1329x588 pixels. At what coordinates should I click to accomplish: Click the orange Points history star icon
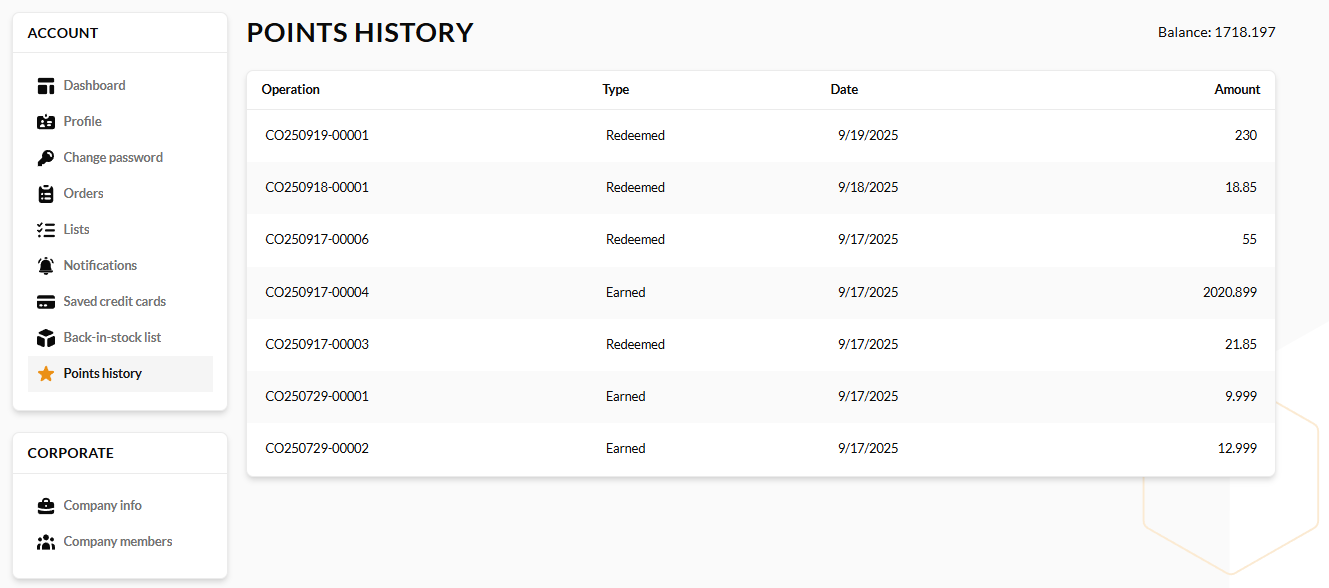click(45, 374)
